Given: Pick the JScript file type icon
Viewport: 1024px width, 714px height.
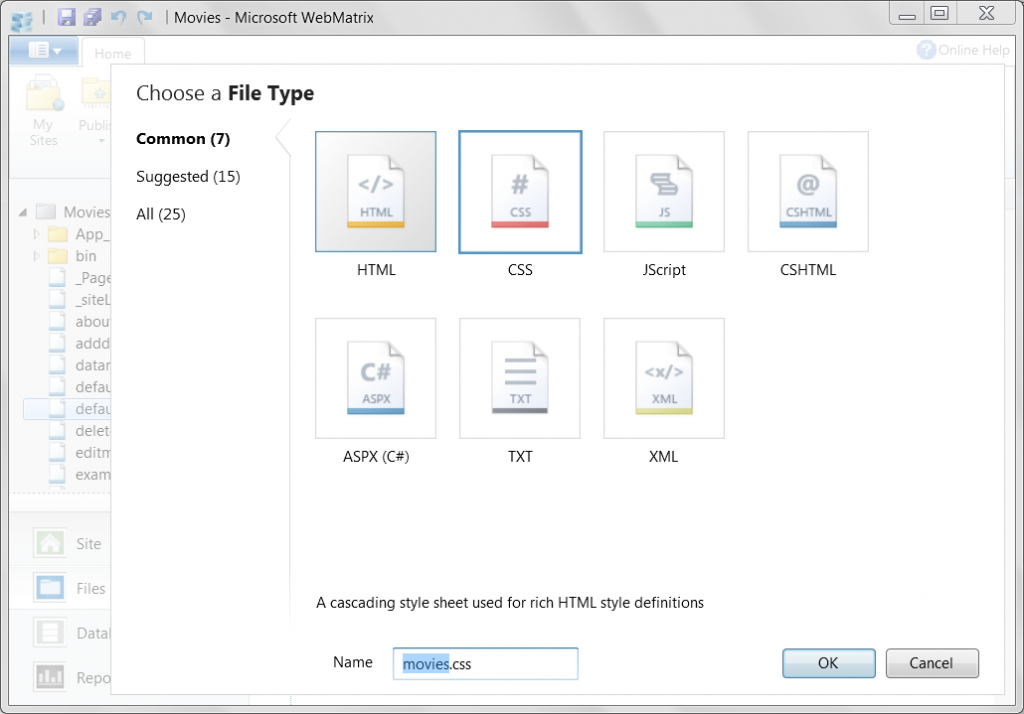Looking at the screenshot, I should pyautogui.click(x=664, y=191).
